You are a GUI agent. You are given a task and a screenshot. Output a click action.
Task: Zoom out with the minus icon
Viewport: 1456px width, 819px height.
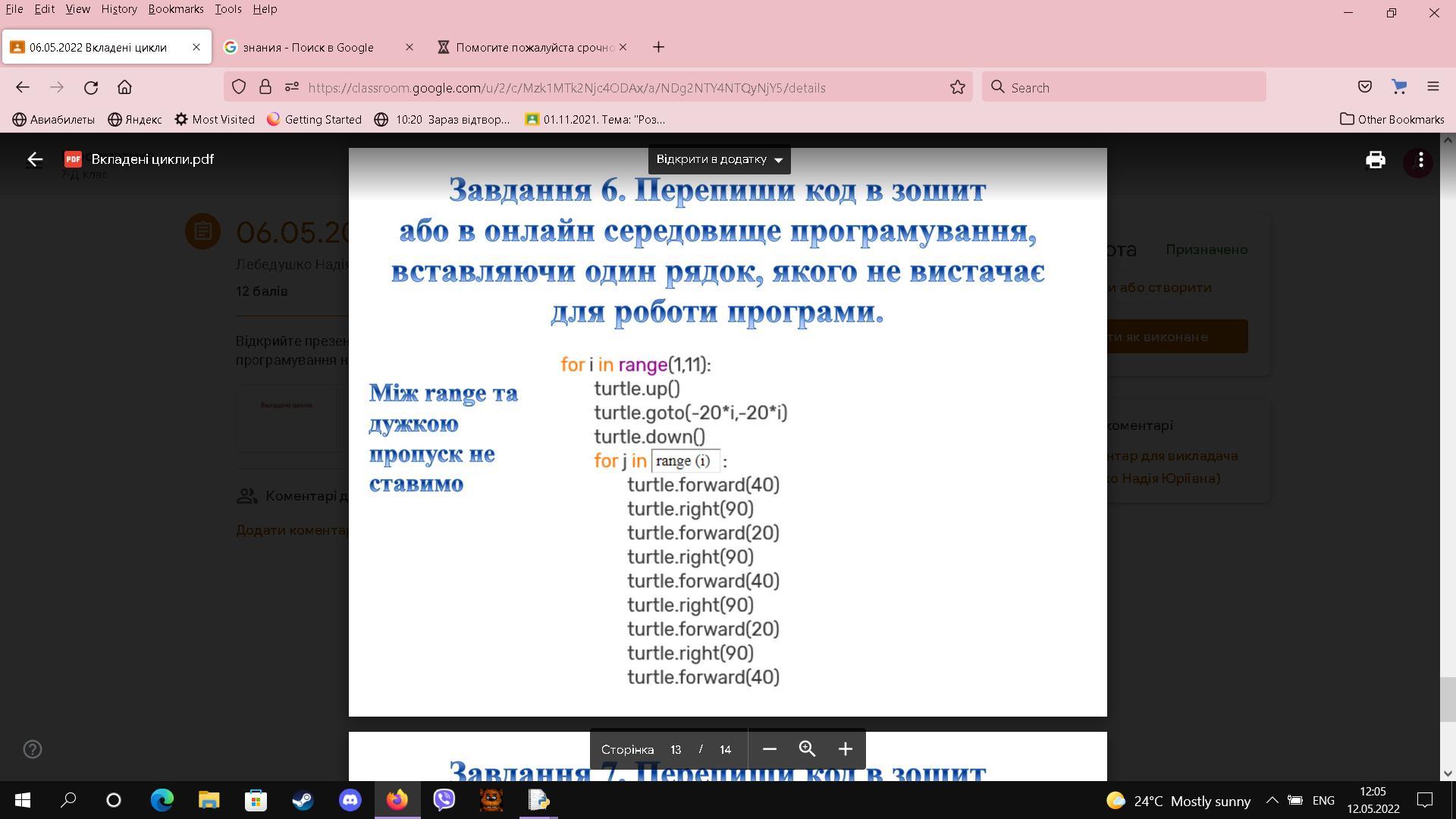click(x=769, y=749)
